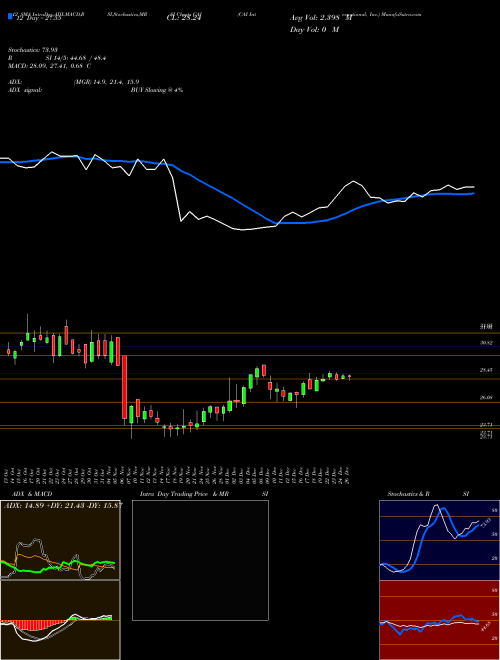This screenshot has height=660, width=500.
Task: Select the "Day Vol: 0 M" text
Action: click(314, 30)
